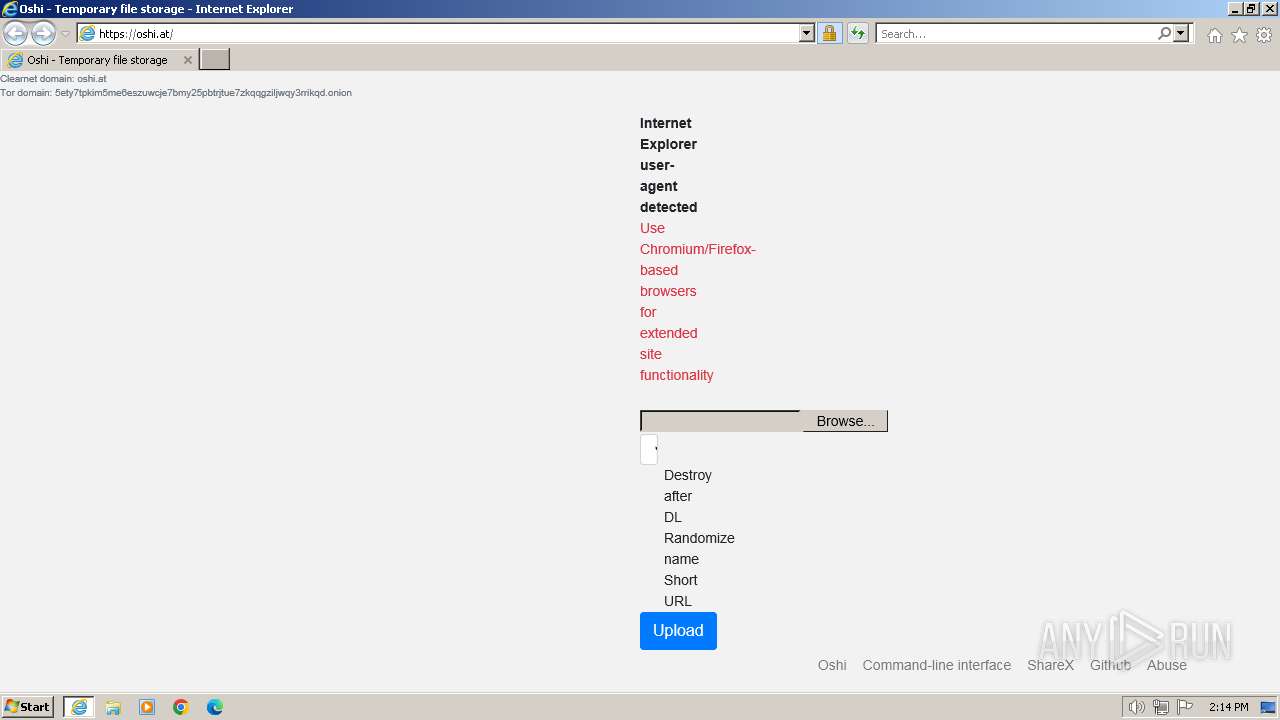1280x720 pixels.
Task: Launch Microsoft Edge from taskbar
Action: coord(215,707)
